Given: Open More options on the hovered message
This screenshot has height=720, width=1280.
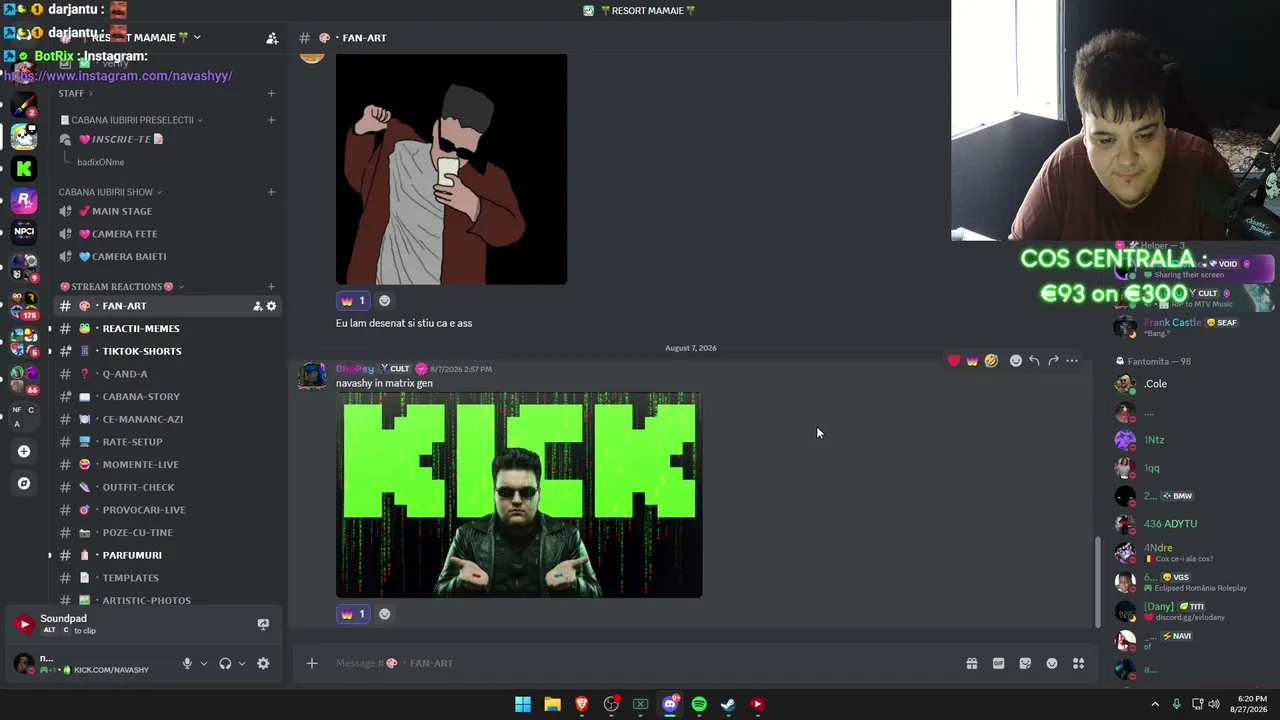Looking at the screenshot, I should (1072, 361).
